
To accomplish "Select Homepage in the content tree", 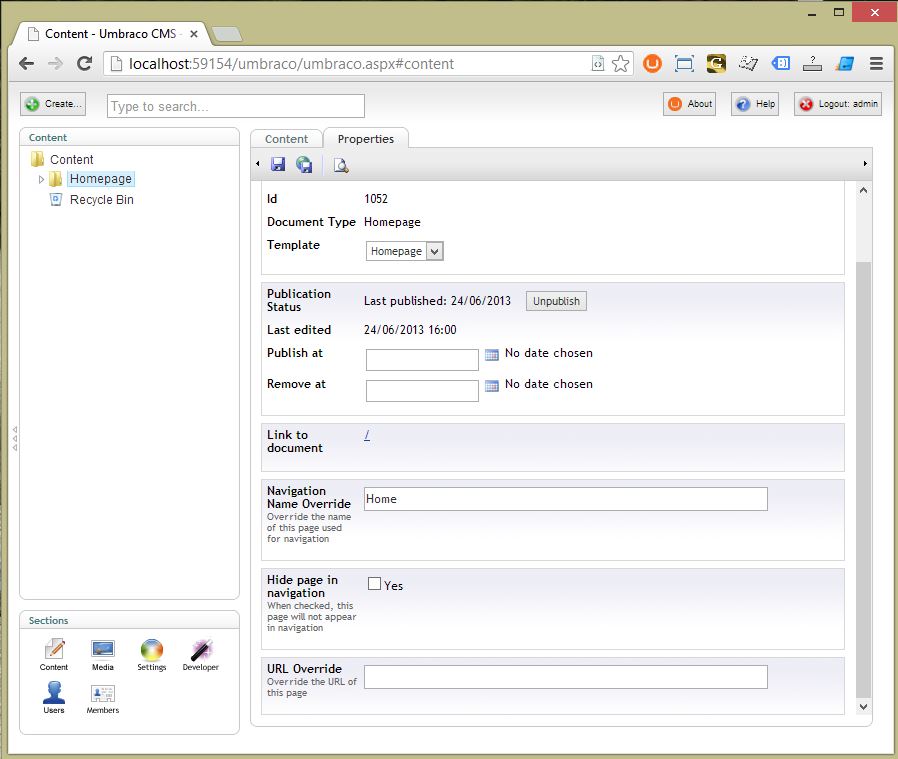I will [x=101, y=179].
